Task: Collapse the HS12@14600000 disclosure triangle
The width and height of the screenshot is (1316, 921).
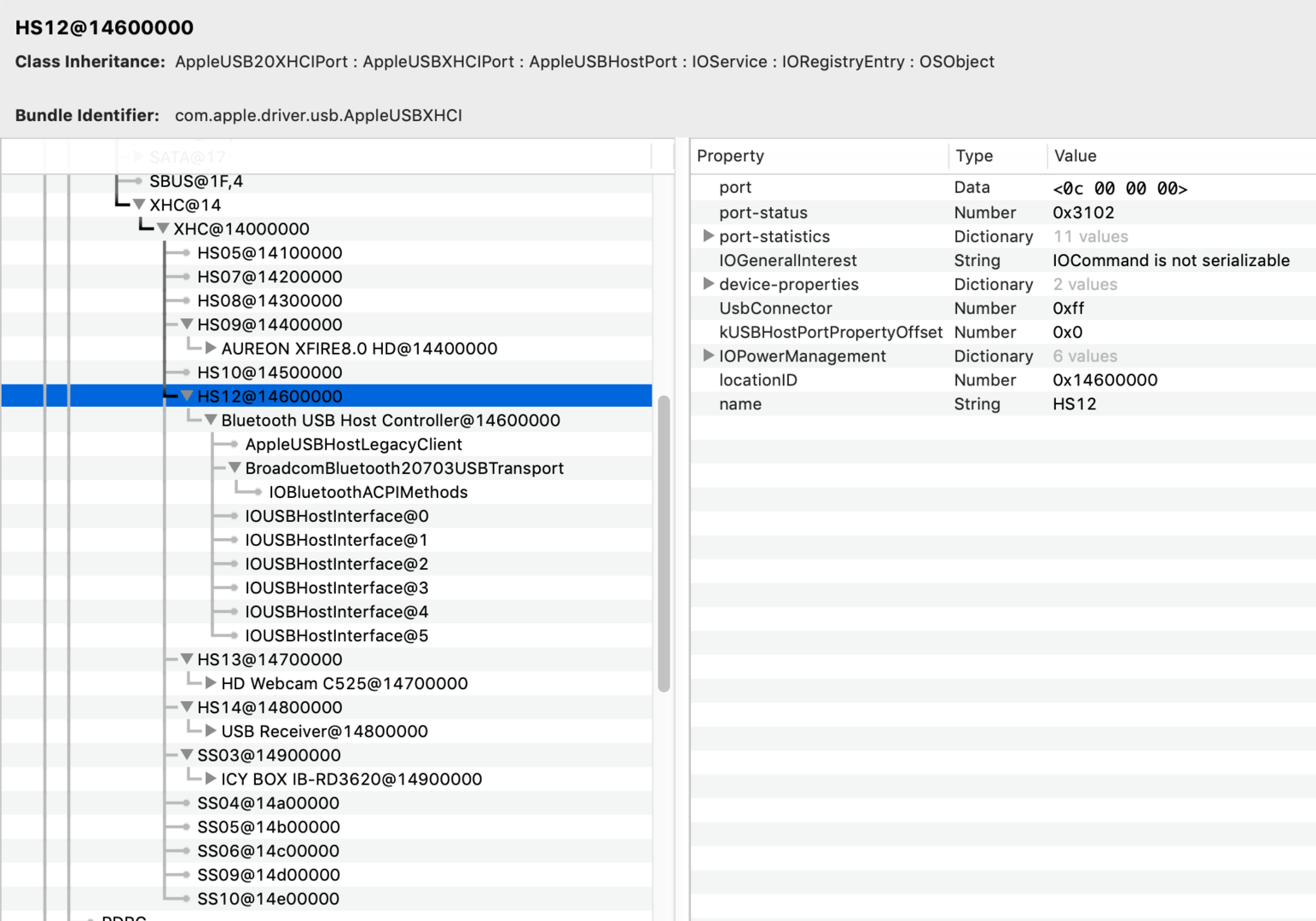Action: click(x=187, y=396)
